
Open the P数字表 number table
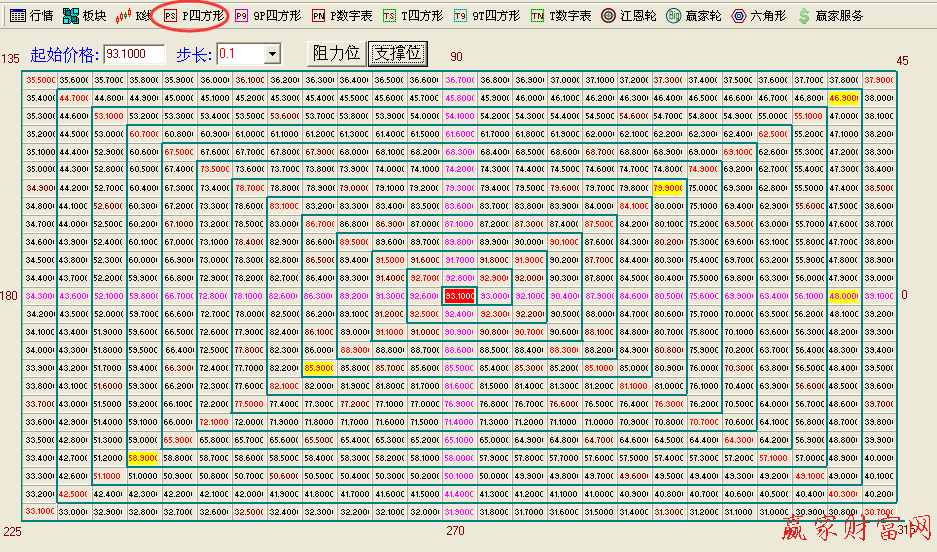pos(342,16)
